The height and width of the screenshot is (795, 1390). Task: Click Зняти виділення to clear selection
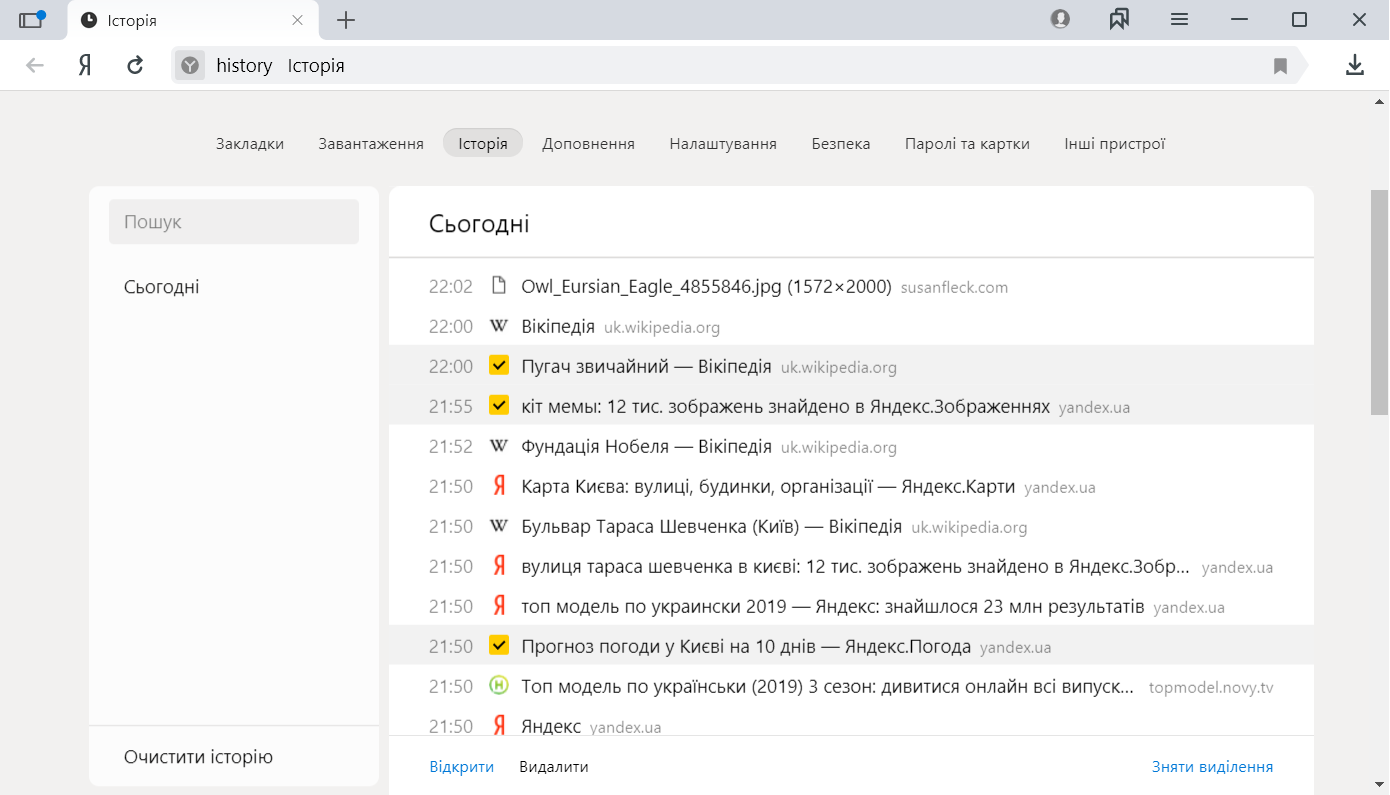pos(1213,767)
